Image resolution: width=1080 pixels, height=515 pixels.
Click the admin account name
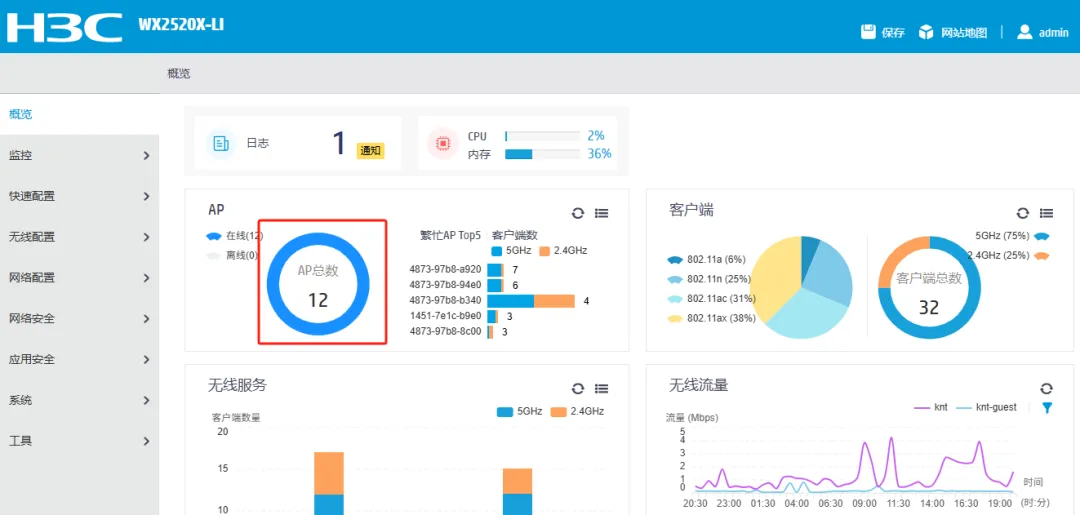coord(1053,32)
